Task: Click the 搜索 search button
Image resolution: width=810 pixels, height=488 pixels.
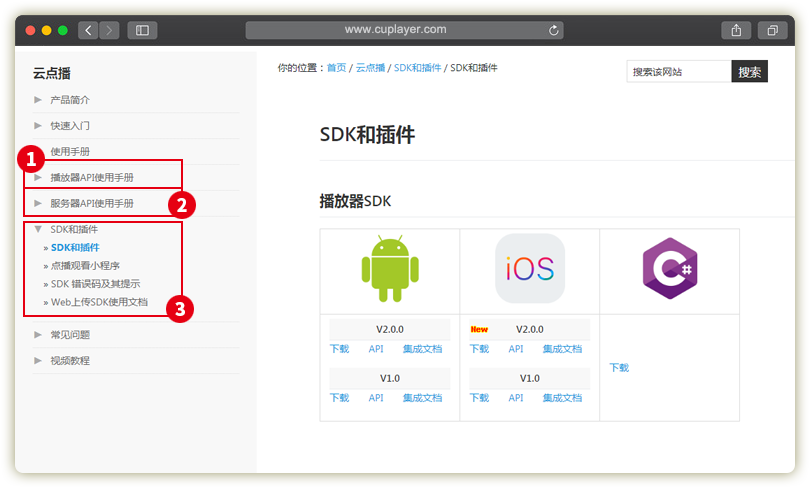Action: click(x=749, y=72)
